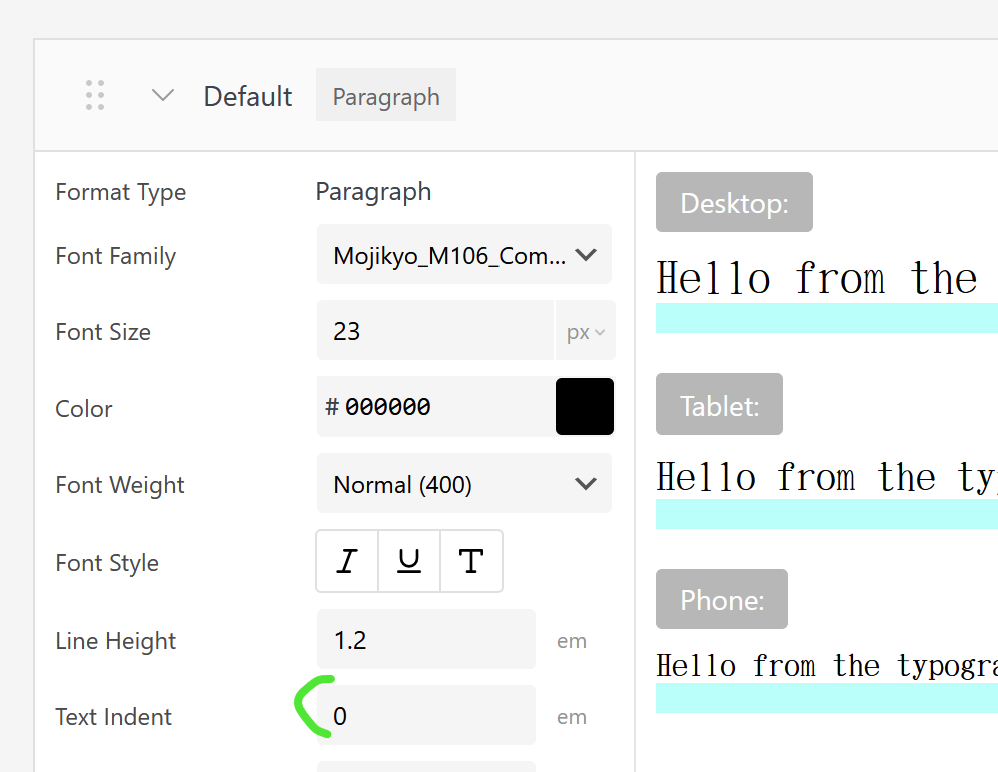This screenshot has height=772, width=998.
Task: Toggle italic styling for the paragraph
Action: [347, 561]
